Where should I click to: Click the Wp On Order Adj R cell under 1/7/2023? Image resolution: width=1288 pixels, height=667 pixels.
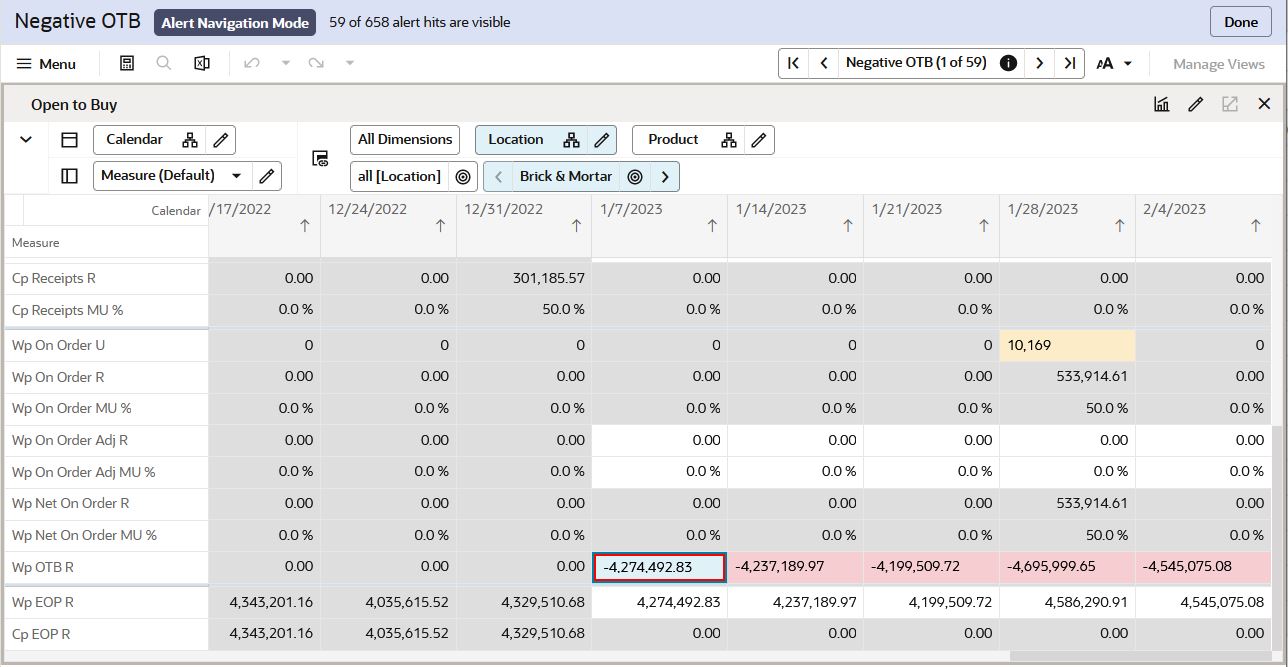pos(660,440)
